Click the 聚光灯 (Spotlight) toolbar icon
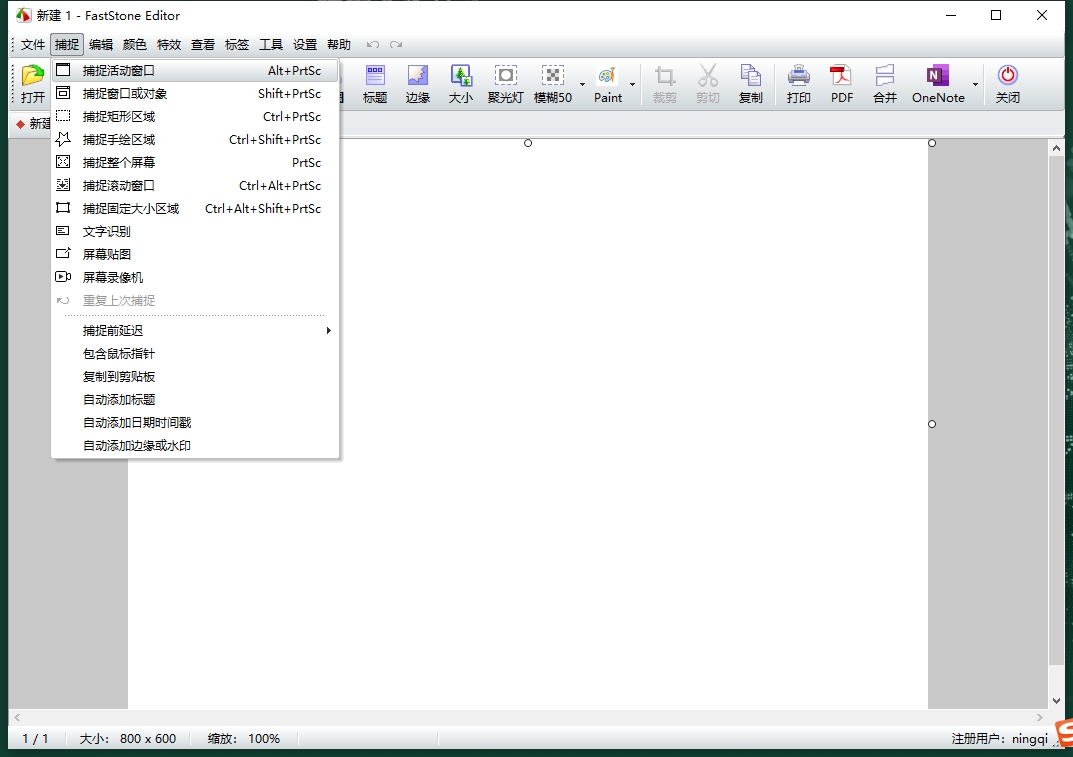The width and height of the screenshot is (1073, 757). pos(506,84)
